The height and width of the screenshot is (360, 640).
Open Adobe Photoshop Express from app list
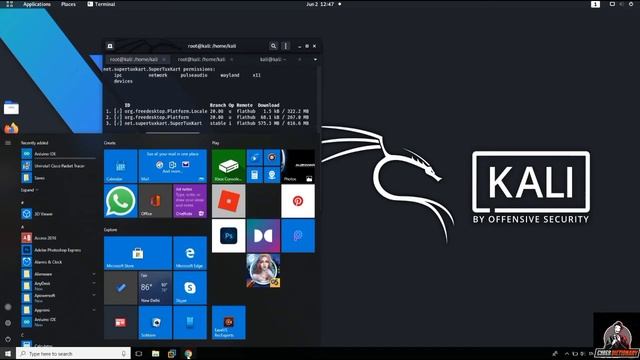(x=58, y=250)
